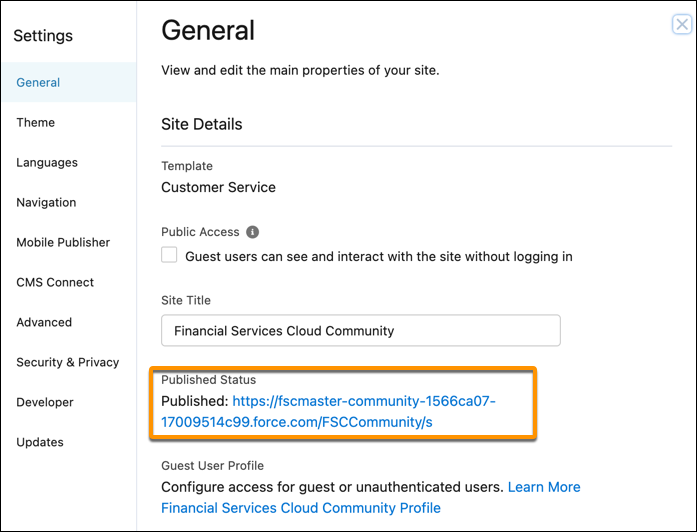Click the Site Title input field
The width and height of the screenshot is (697, 532).
[361, 330]
